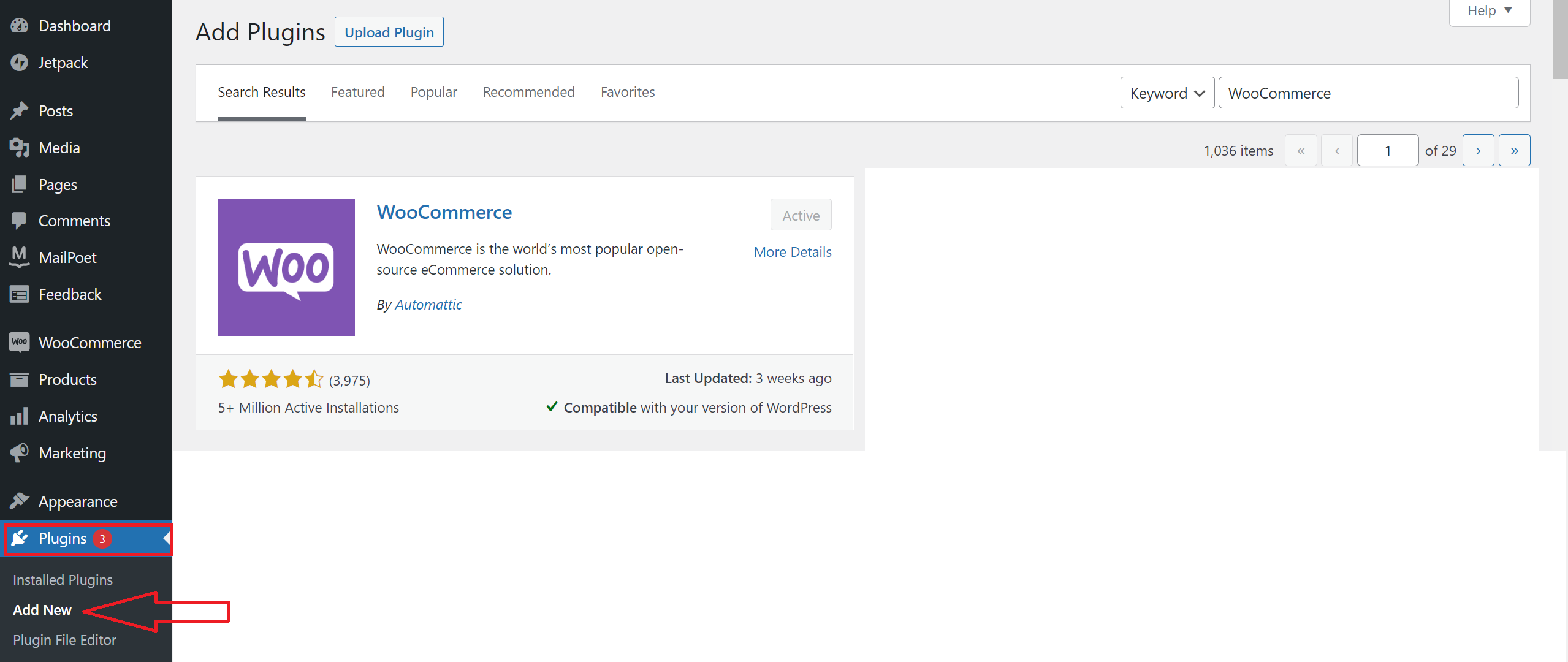The image size is (1568, 662).
Task: Switch to the Popular tab
Action: click(434, 93)
